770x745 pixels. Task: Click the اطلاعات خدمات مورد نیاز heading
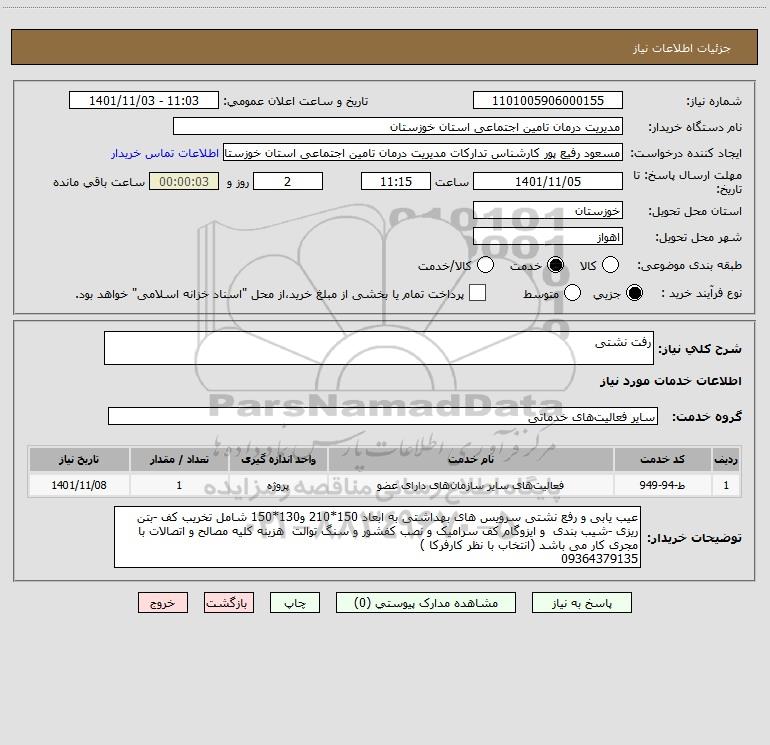pyautogui.click(x=671, y=381)
